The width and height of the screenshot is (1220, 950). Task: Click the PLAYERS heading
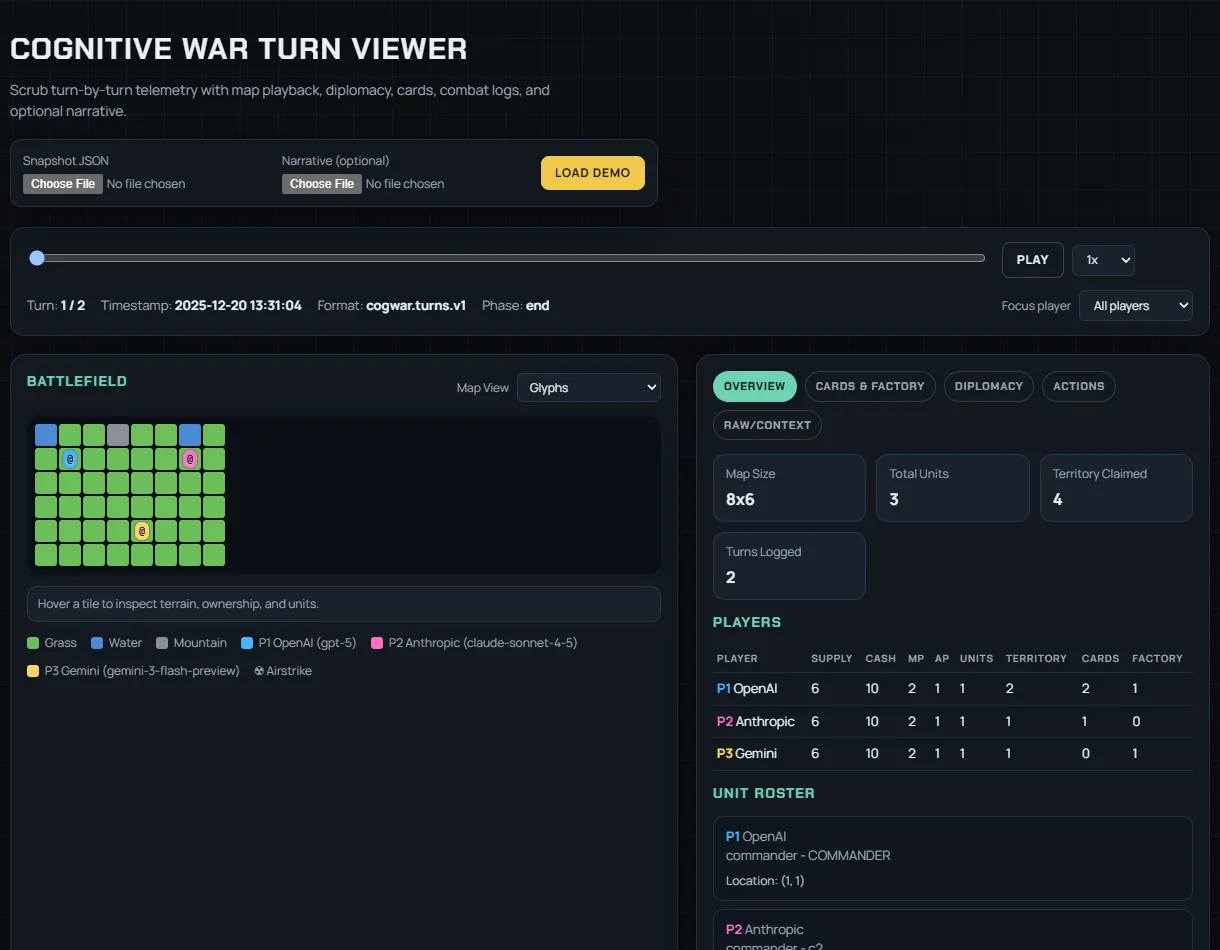click(747, 622)
